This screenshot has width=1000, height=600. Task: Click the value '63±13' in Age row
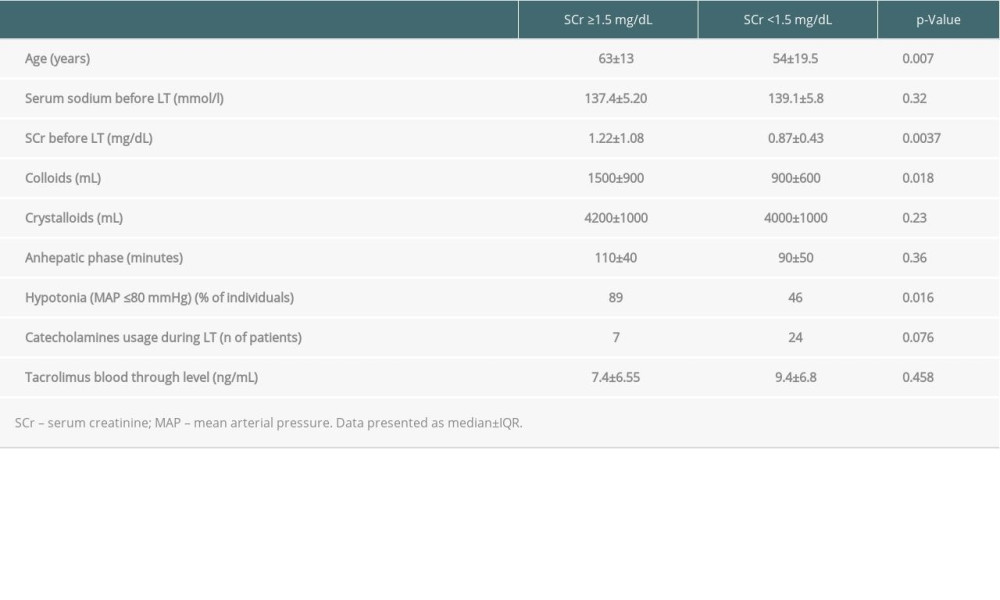tap(616, 59)
